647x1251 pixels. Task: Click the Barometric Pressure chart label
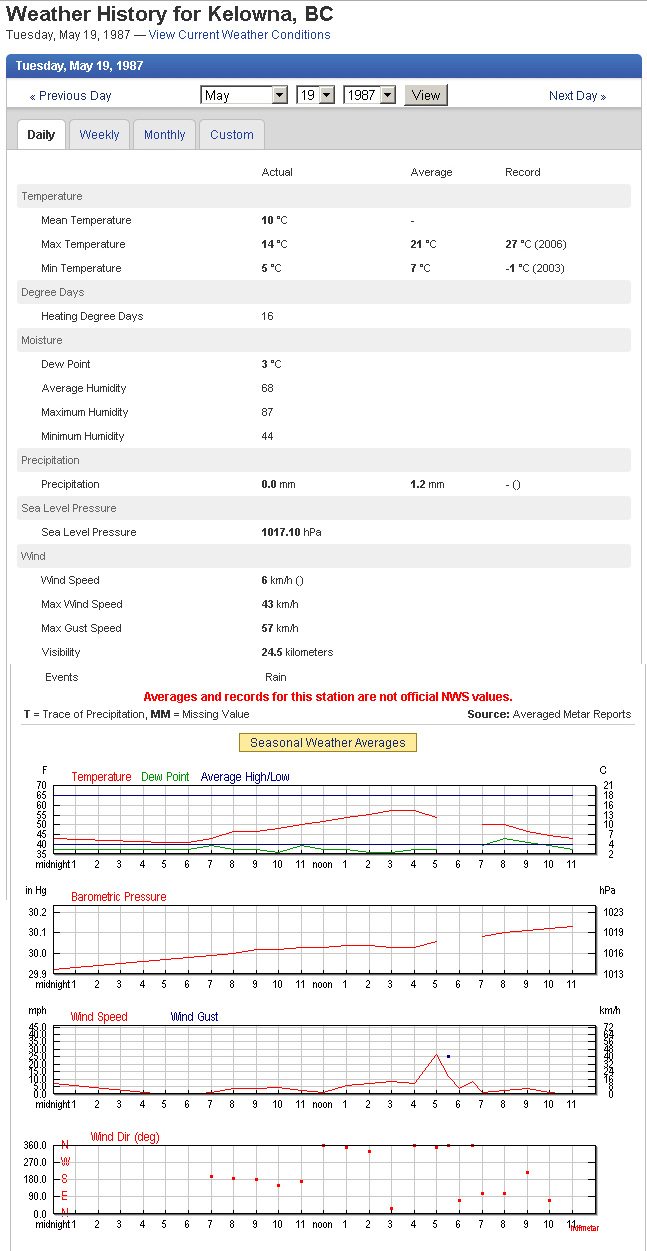(118, 897)
